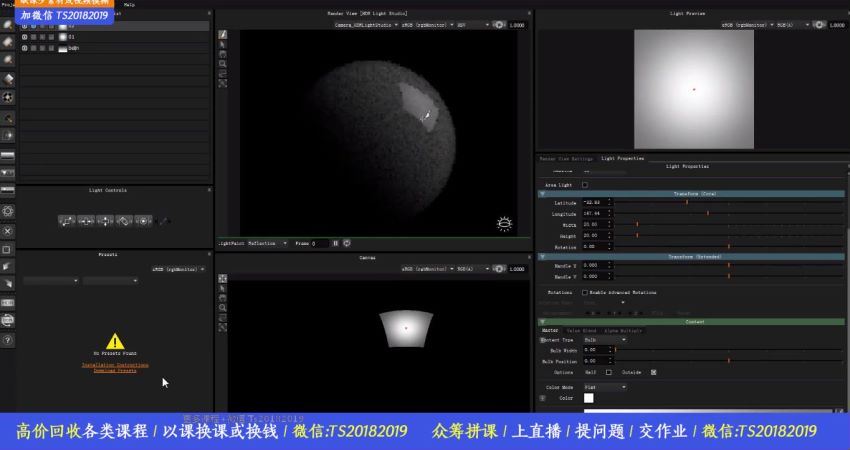Open the Render View camera dropdown
850x450 pixels.
point(366,25)
